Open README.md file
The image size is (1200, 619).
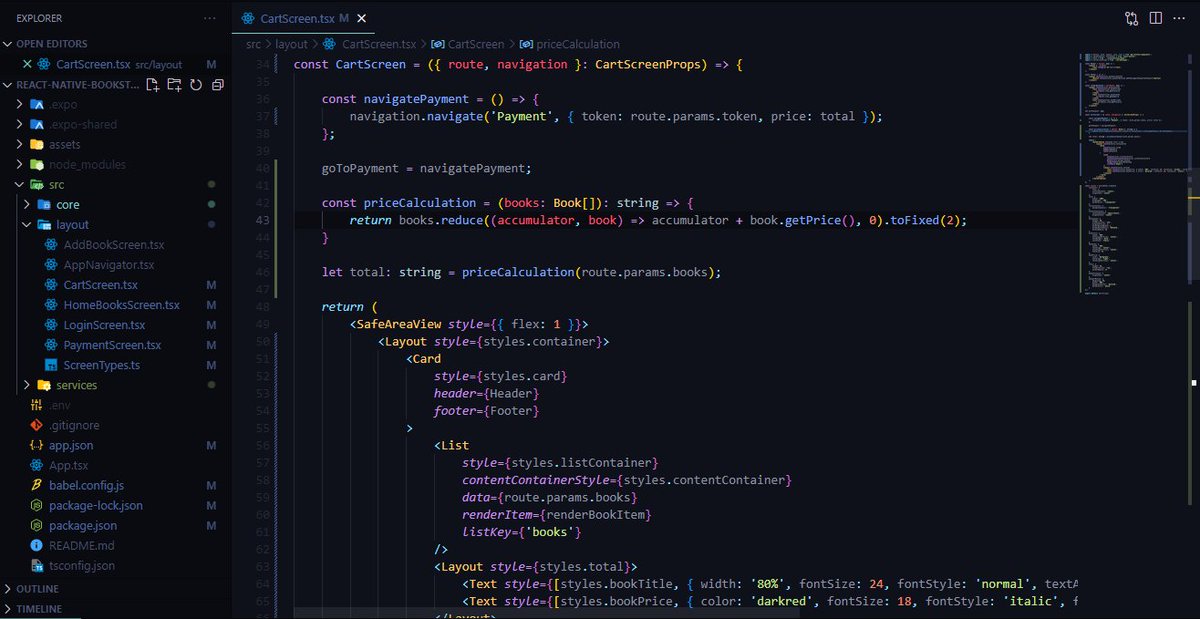coord(115,545)
